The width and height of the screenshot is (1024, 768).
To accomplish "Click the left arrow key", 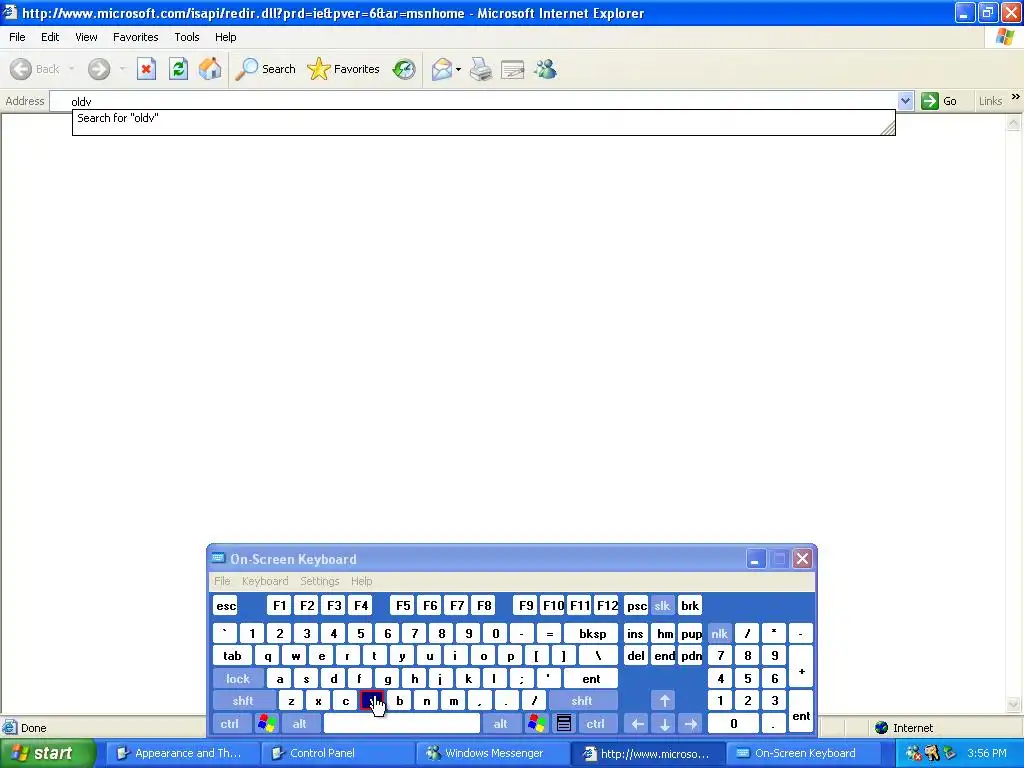I will tap(637, 724).
